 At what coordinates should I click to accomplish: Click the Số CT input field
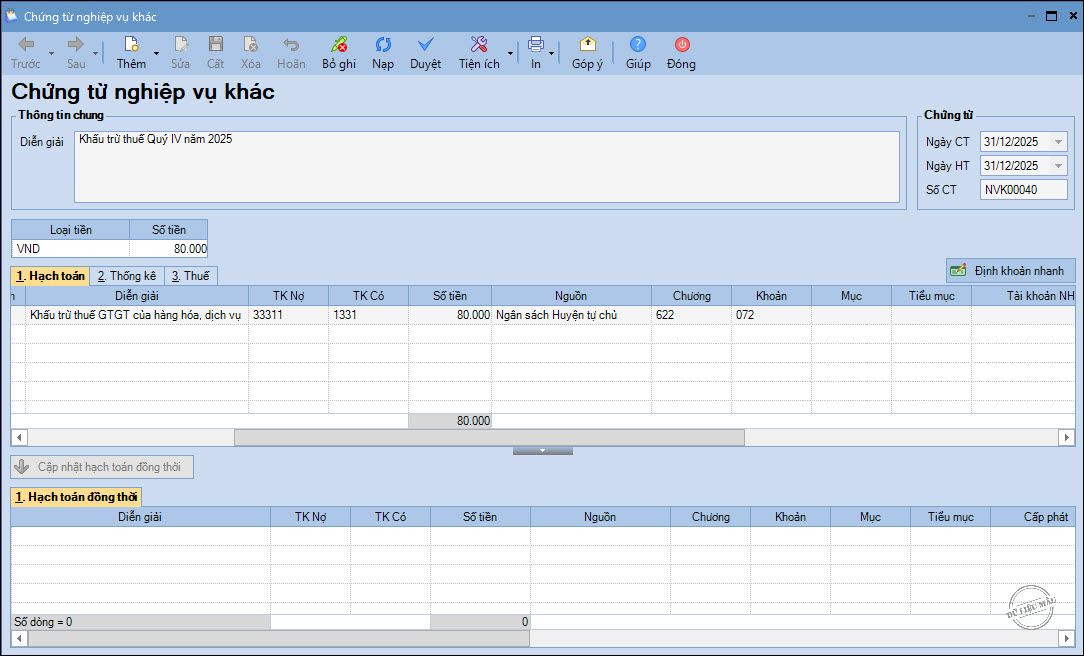point(1023,190)
